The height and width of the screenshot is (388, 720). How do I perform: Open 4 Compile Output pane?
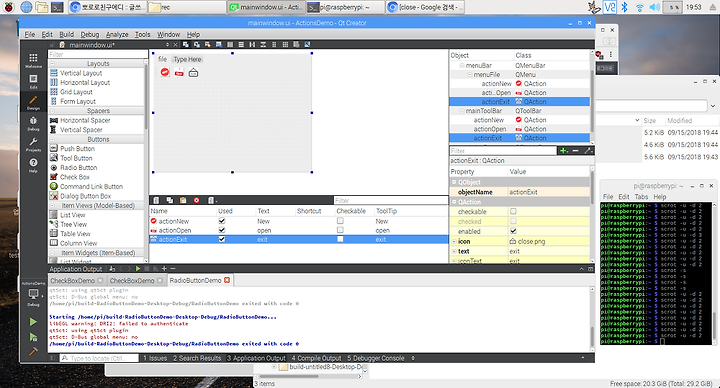pyautogui.click(x=316, y=358)
